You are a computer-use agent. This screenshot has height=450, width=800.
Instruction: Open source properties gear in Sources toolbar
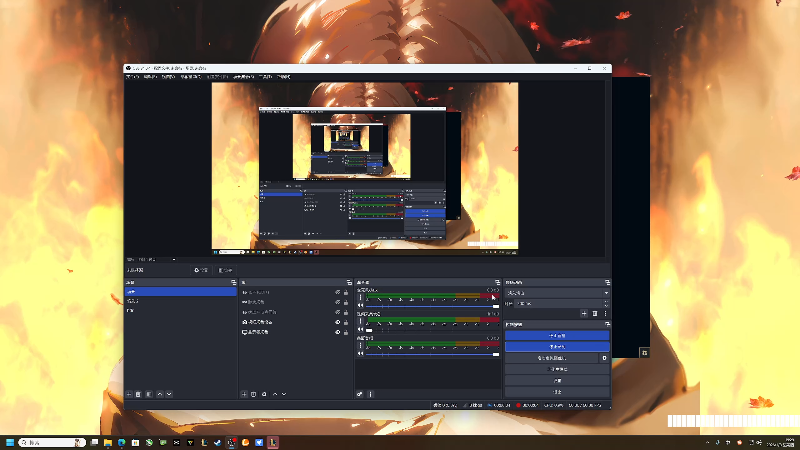click(264, 394)
